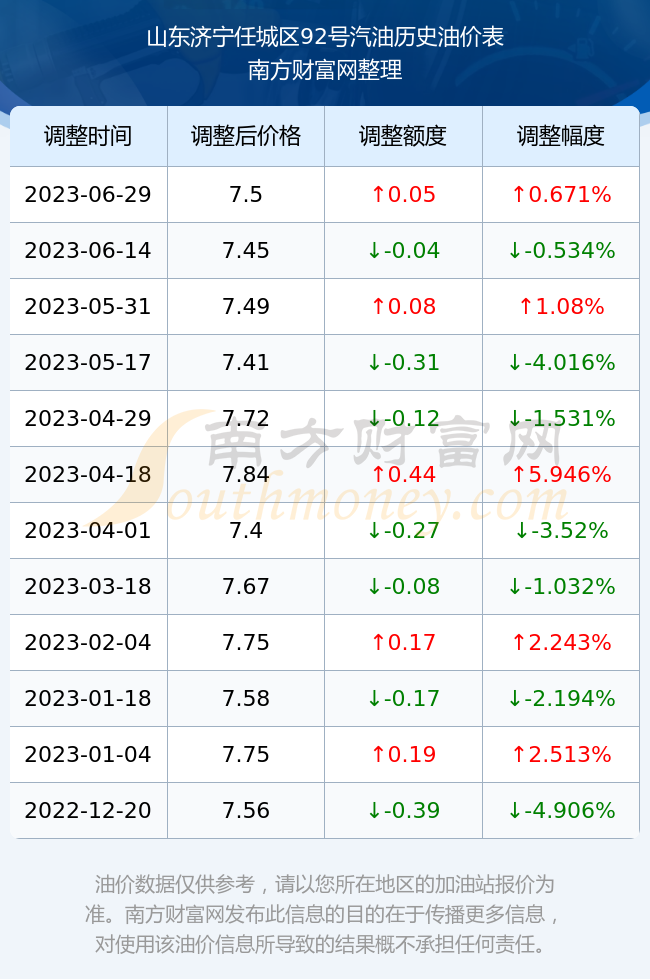Select the 2022-12-20 date cell
Viewport: 650px width, 980px height.
coord(88,811)
